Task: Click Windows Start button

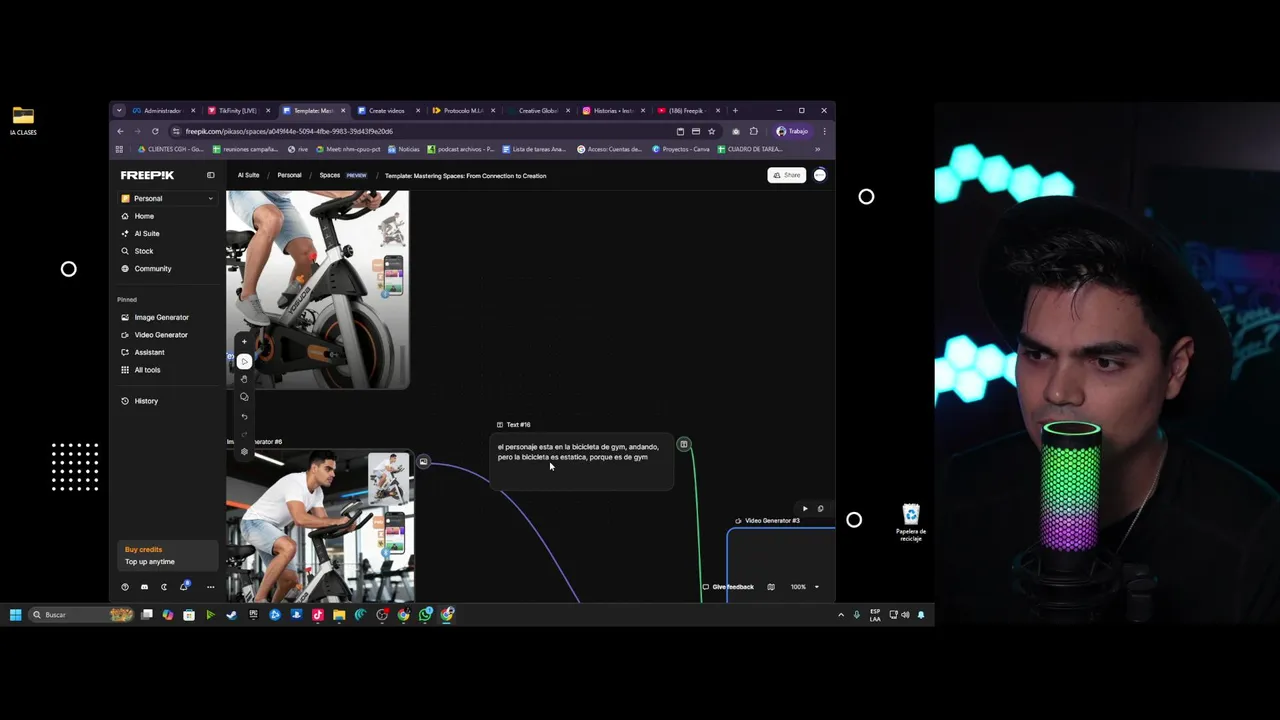Action: click(16, 615)
